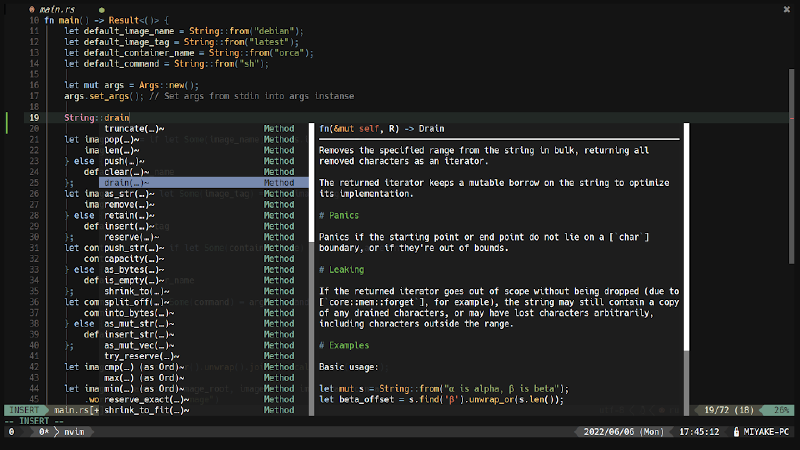Select clear(…) completion item
Image resolution: width=800 pixels, height=450 pixels.
[x=204, y=172]
